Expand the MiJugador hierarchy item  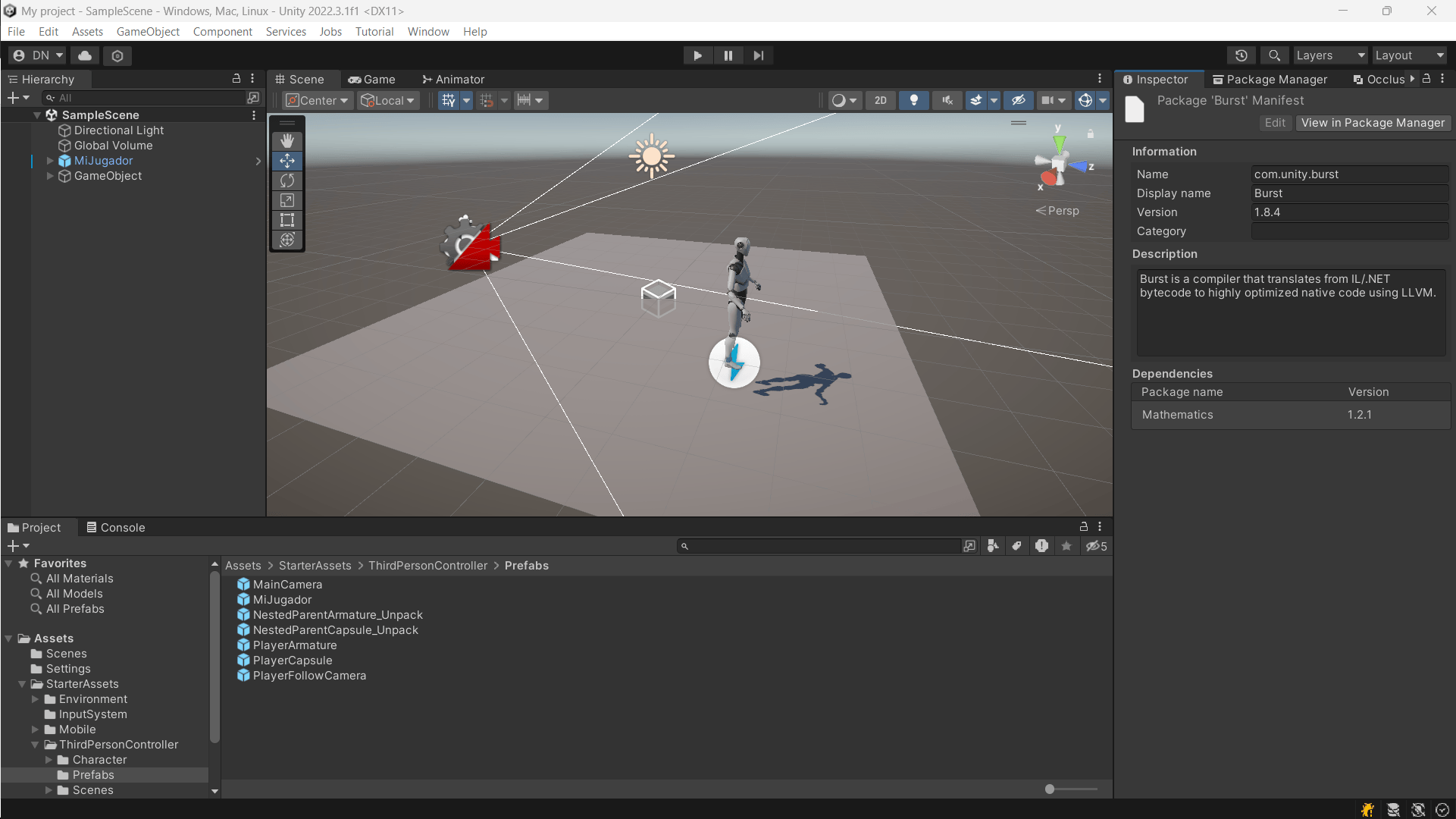pos(50,161)
